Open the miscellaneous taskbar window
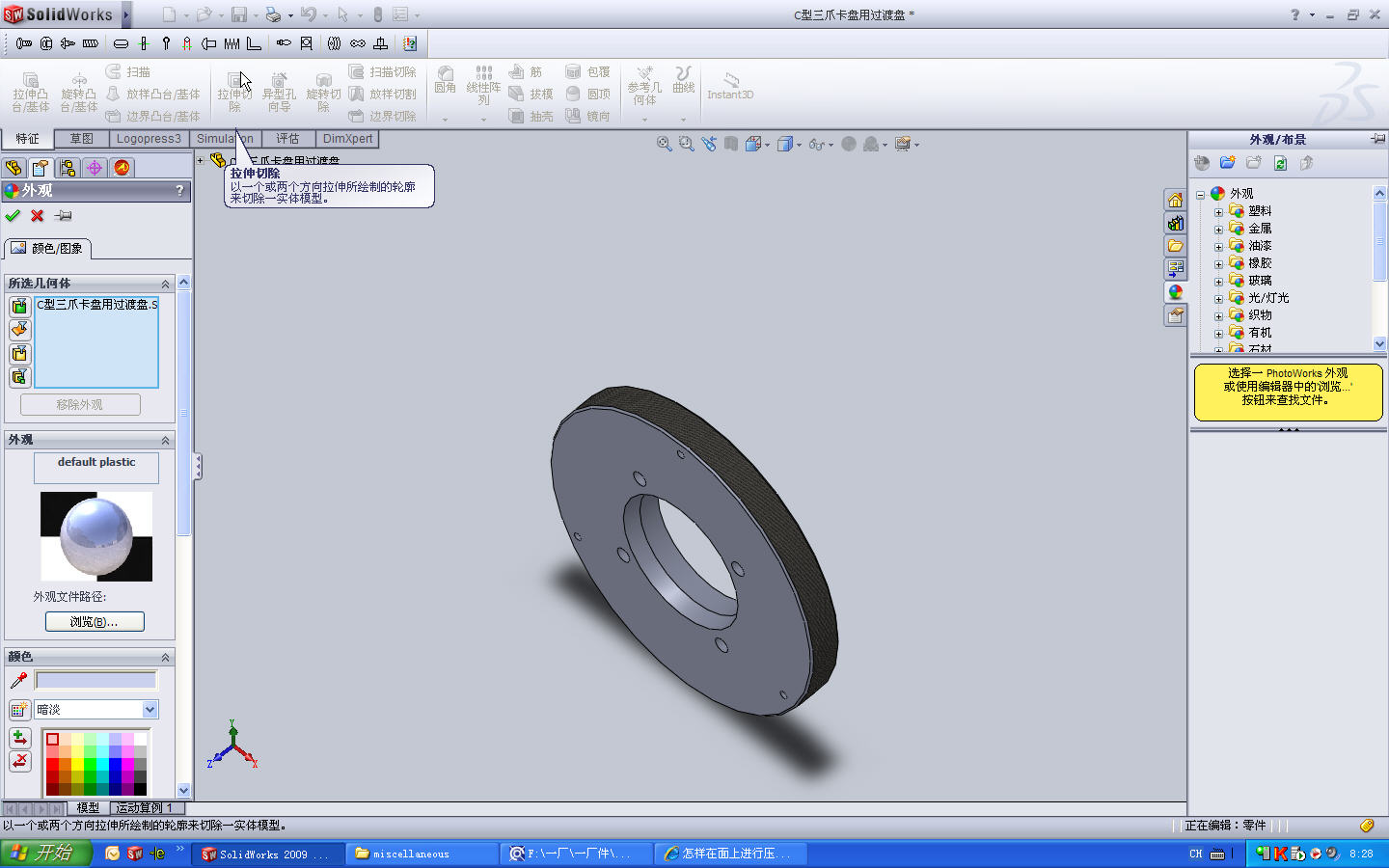Viewport: 1389px width, 868px height. point(421,854)
